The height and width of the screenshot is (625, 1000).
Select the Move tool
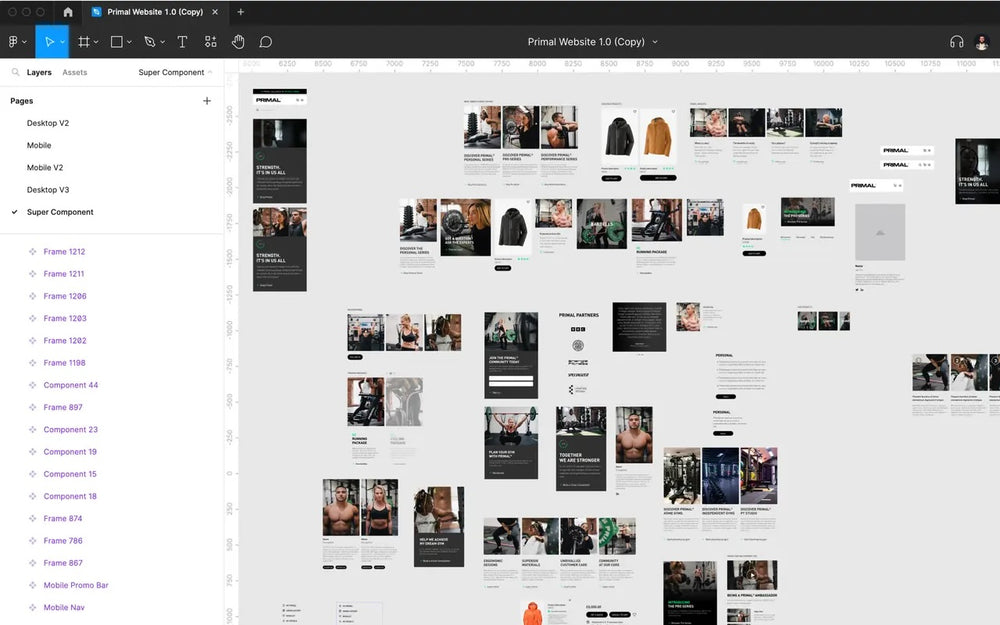tap(49, 42)
